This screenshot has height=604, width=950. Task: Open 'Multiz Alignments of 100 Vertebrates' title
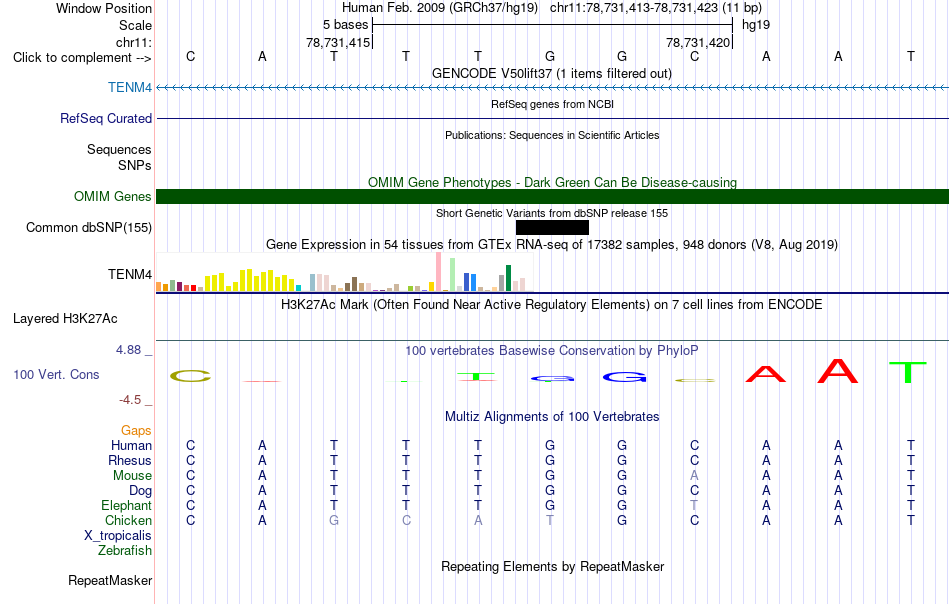tap(552, 417)
